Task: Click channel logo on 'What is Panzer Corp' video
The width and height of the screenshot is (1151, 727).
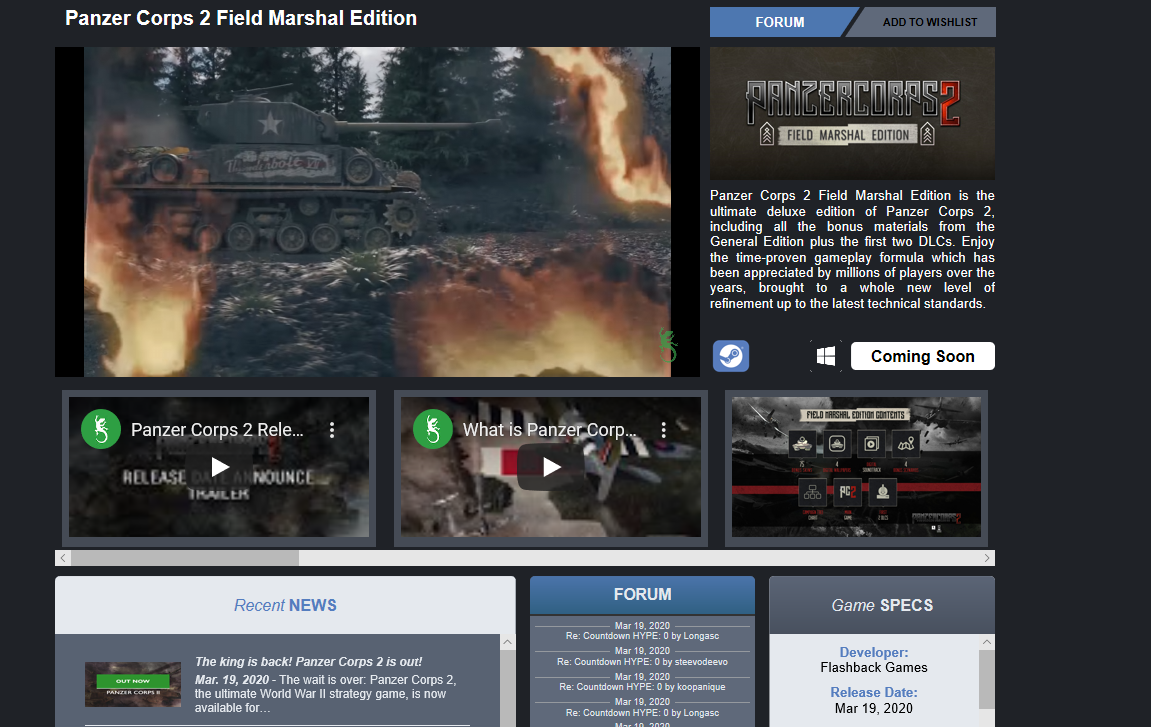Action: [x=433, y=430]
